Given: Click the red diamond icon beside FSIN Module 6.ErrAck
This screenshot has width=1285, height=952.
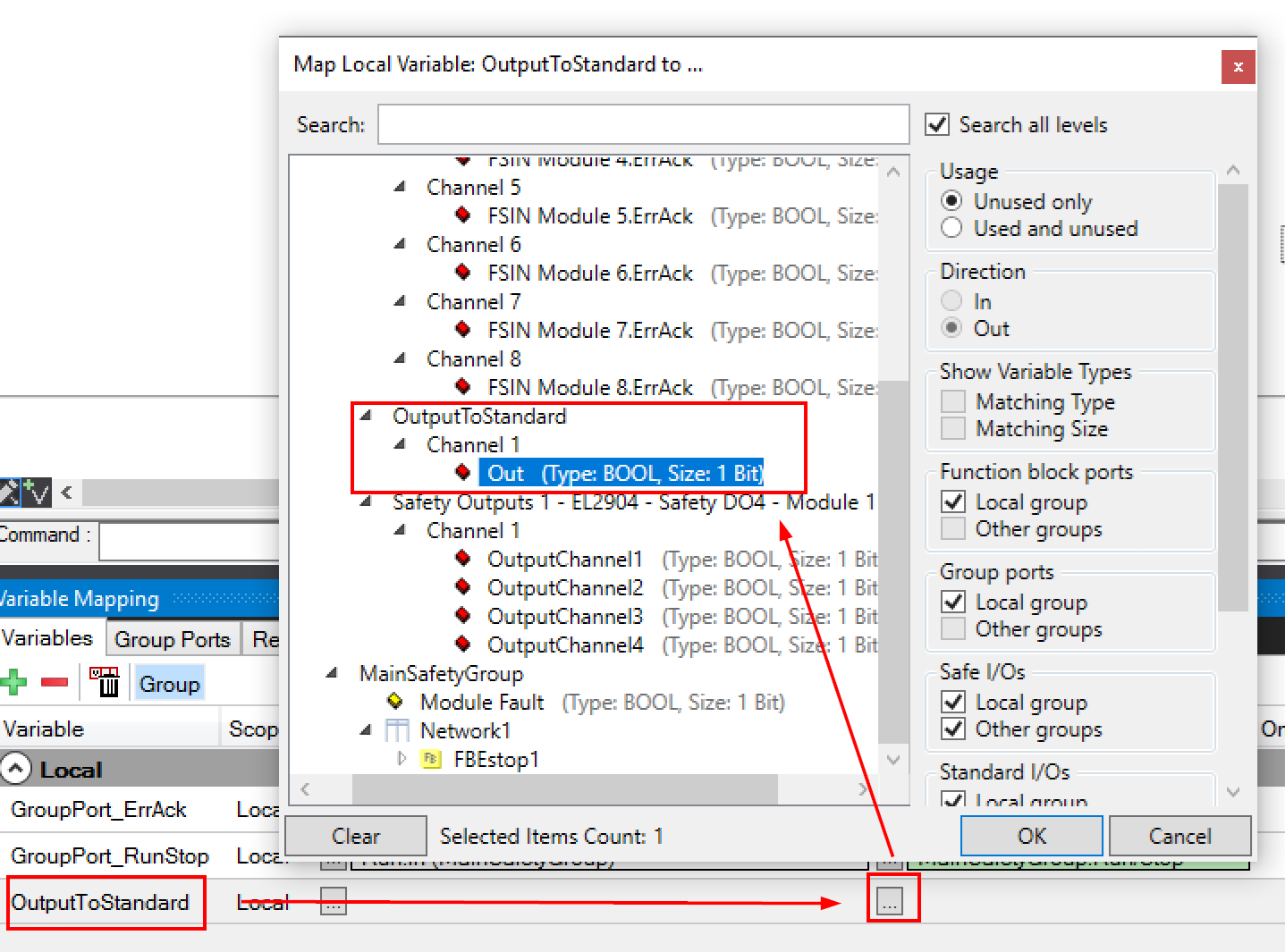Looking at the screenshot, I should tap(463, 273).
